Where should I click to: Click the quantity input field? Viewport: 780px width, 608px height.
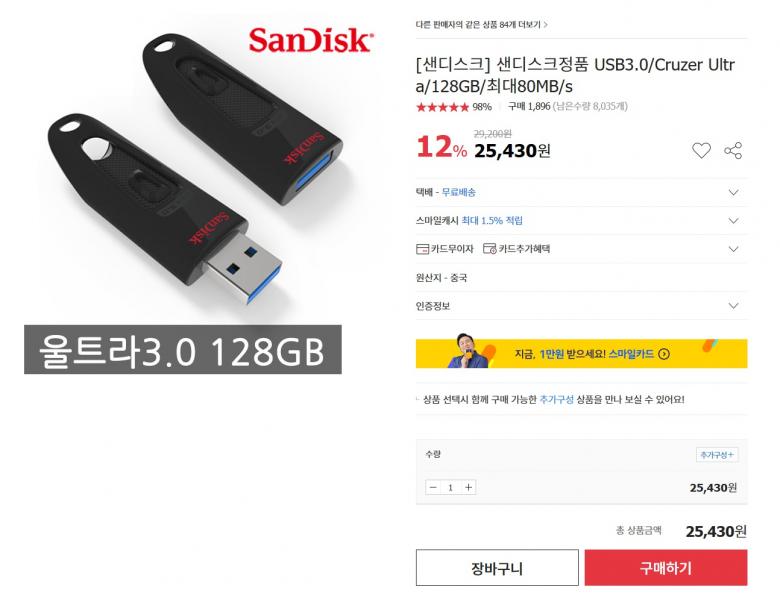point(451,487)
